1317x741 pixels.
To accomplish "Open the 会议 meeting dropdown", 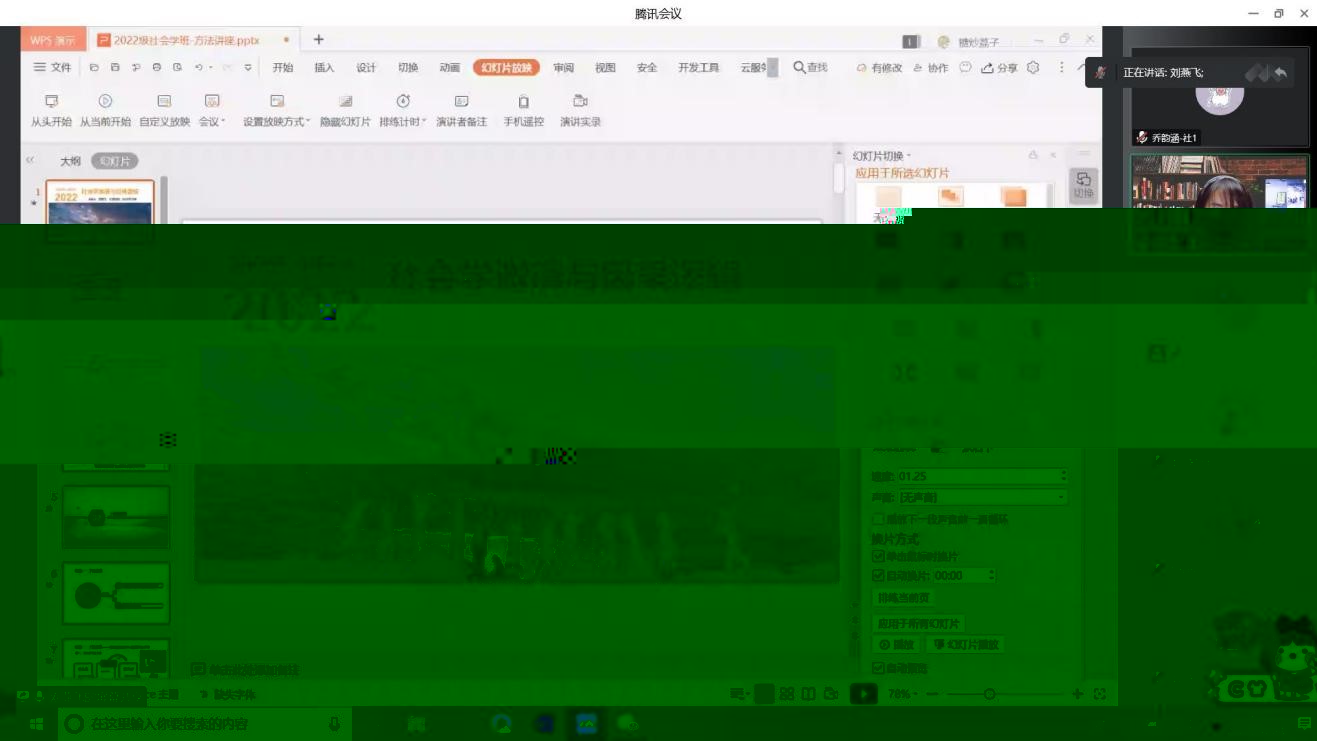I will click(212, 110).
